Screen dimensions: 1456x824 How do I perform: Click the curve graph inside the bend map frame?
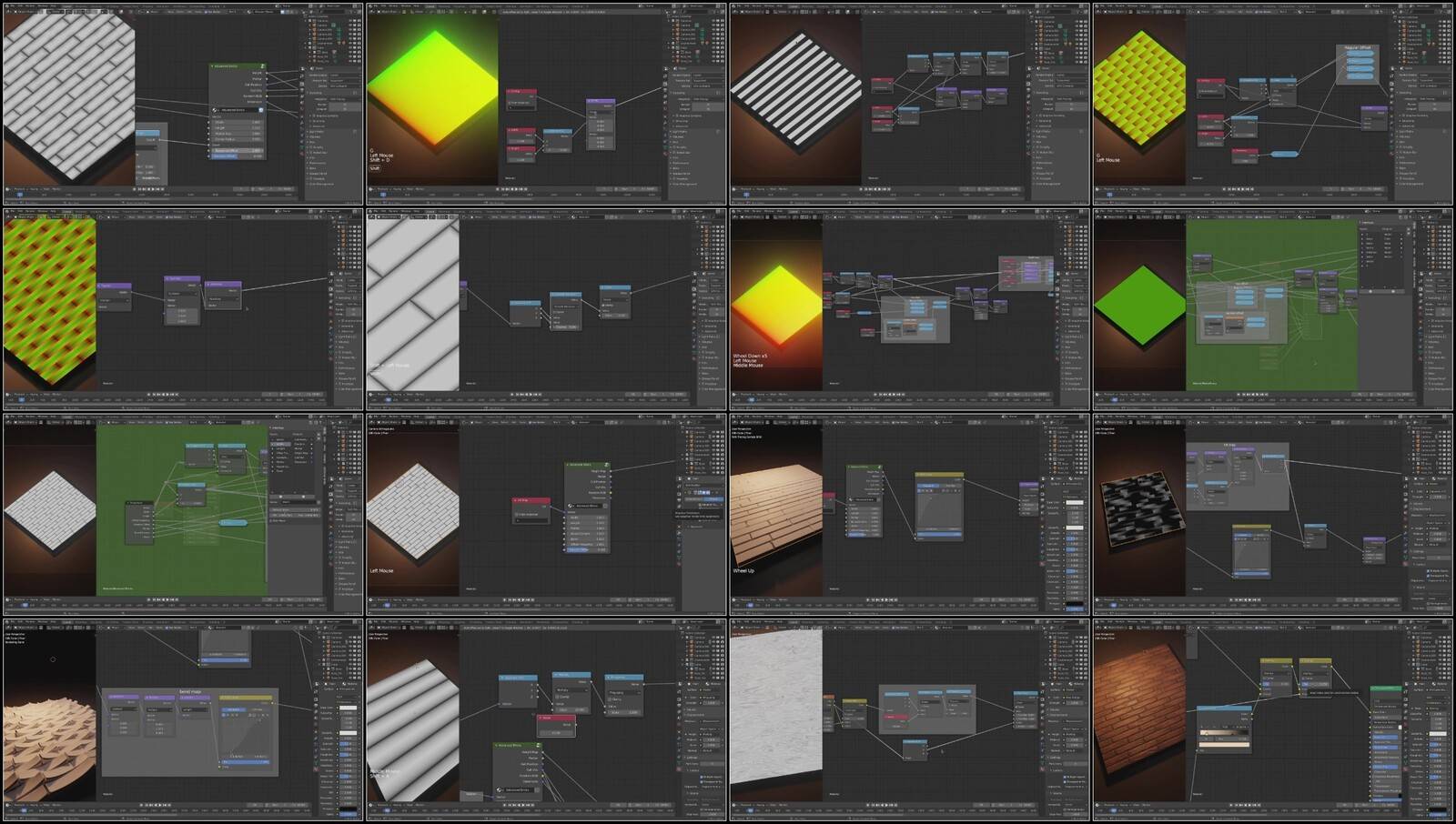pos(247,737)
